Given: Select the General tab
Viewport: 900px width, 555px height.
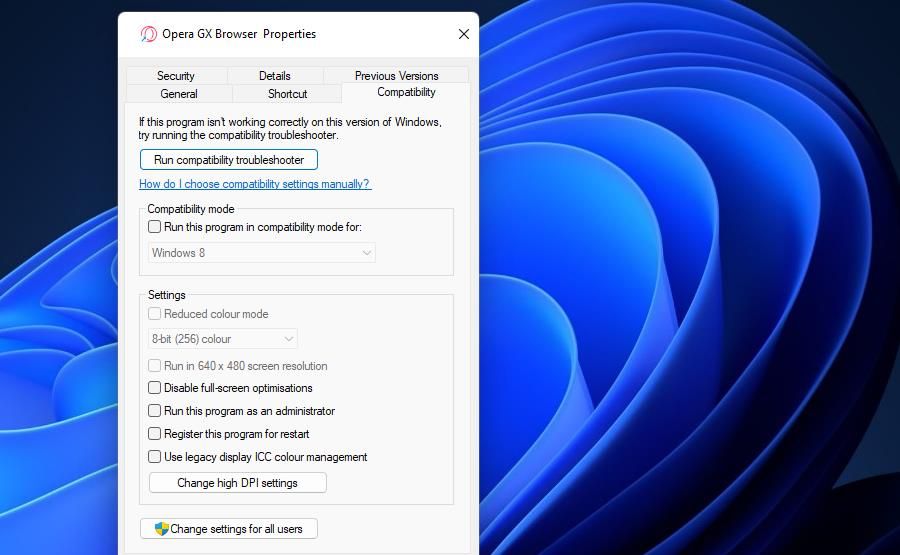Looking at the screenshot, I should click(179, 94).
